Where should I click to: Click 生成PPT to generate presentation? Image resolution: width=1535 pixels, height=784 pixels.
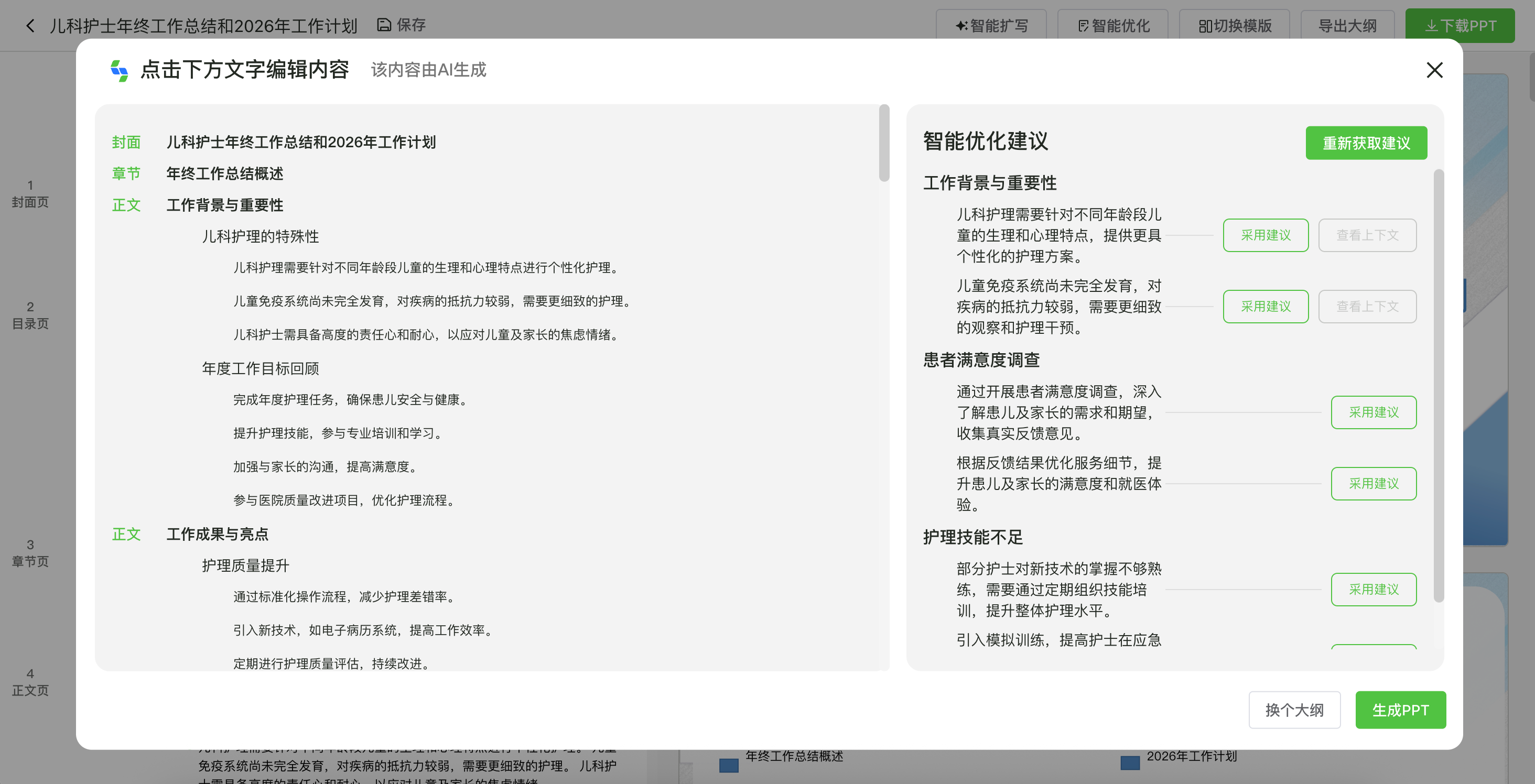(1400, 710)
